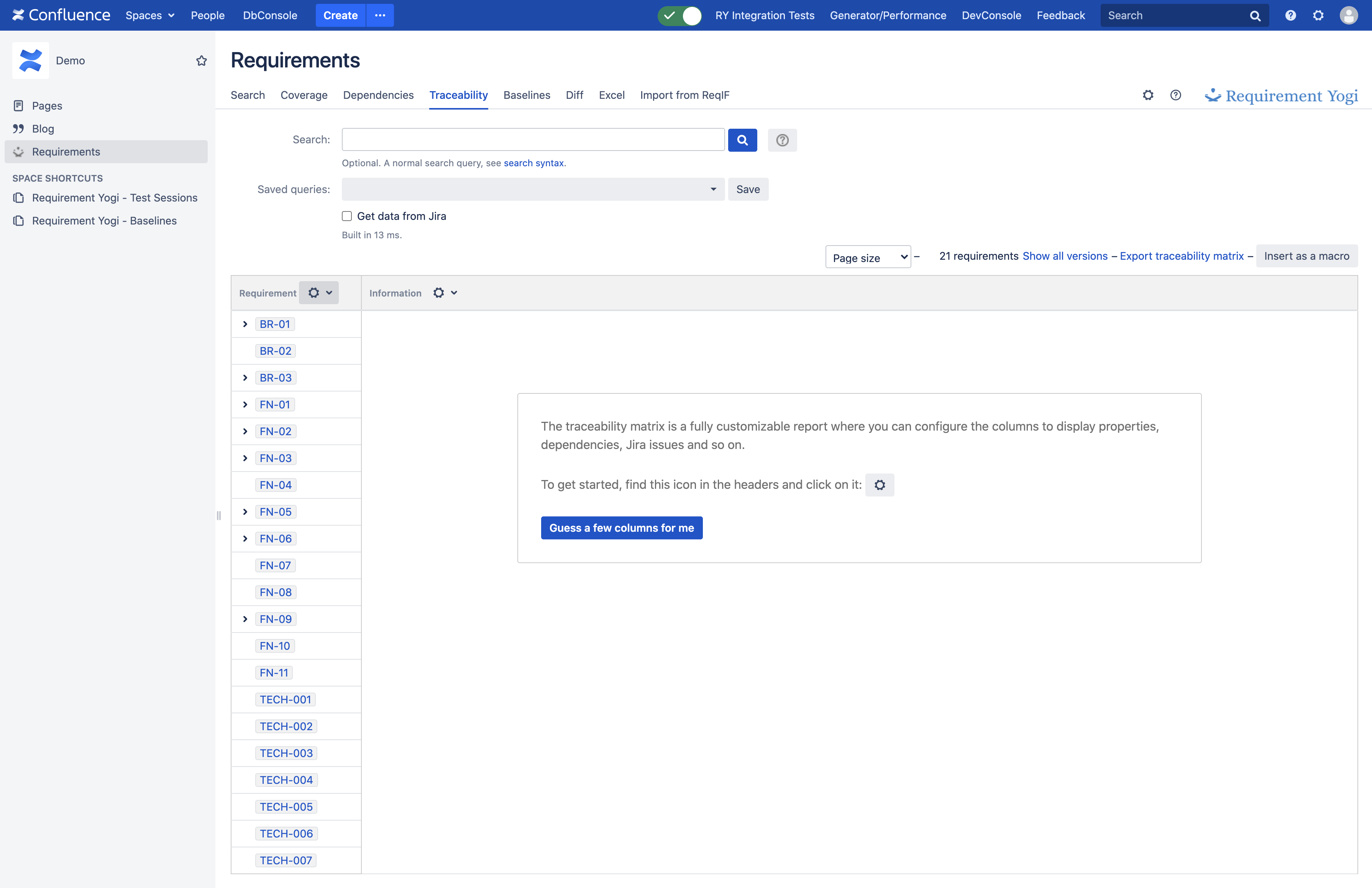This screenshot has width=1372, height=888.
Task: Expand the FN-09 requirement row
Action: tap(245, 619)
